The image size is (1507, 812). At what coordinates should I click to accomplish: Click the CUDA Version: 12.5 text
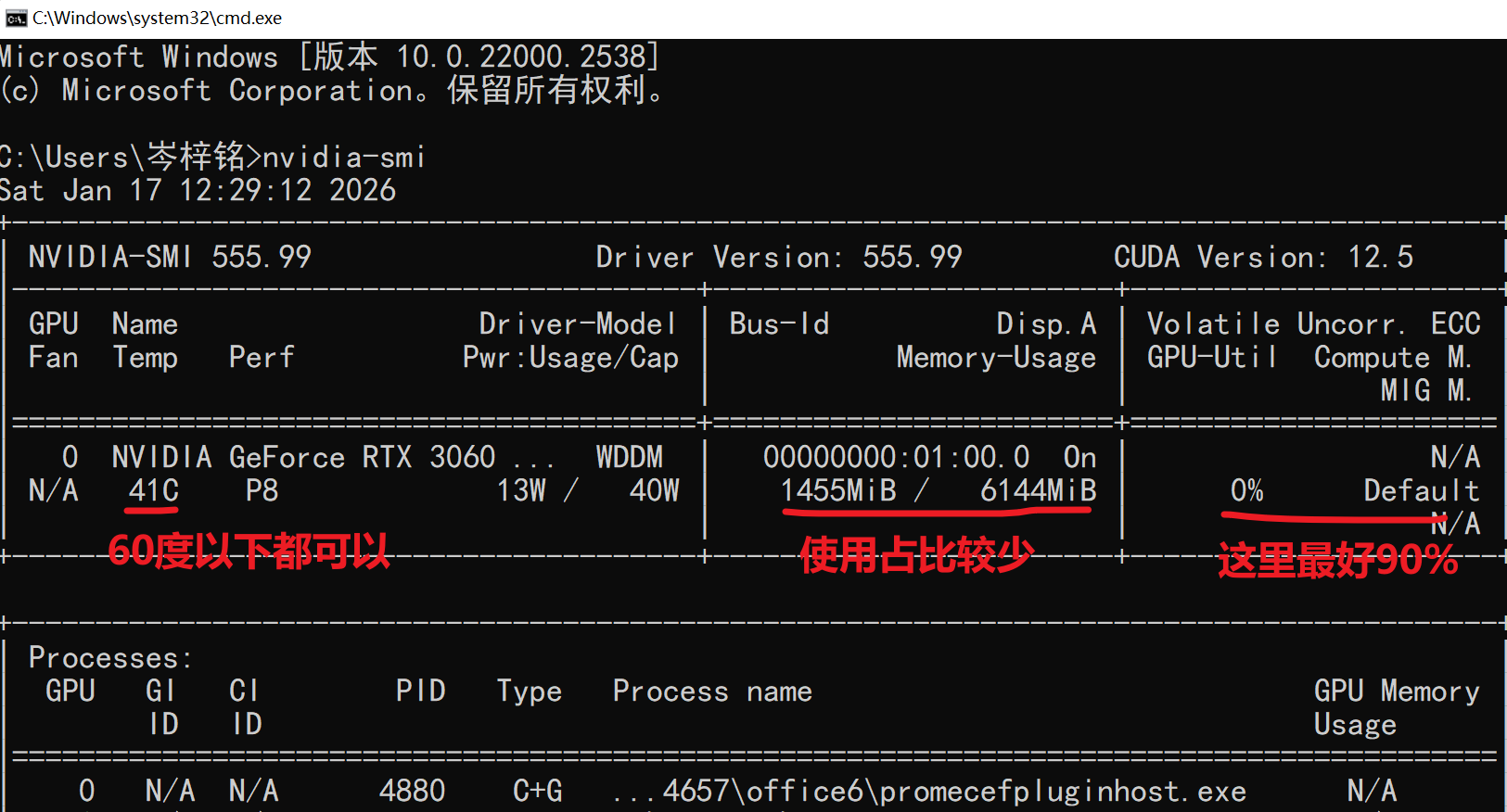pyautogui.click(x=1263, y=258)
